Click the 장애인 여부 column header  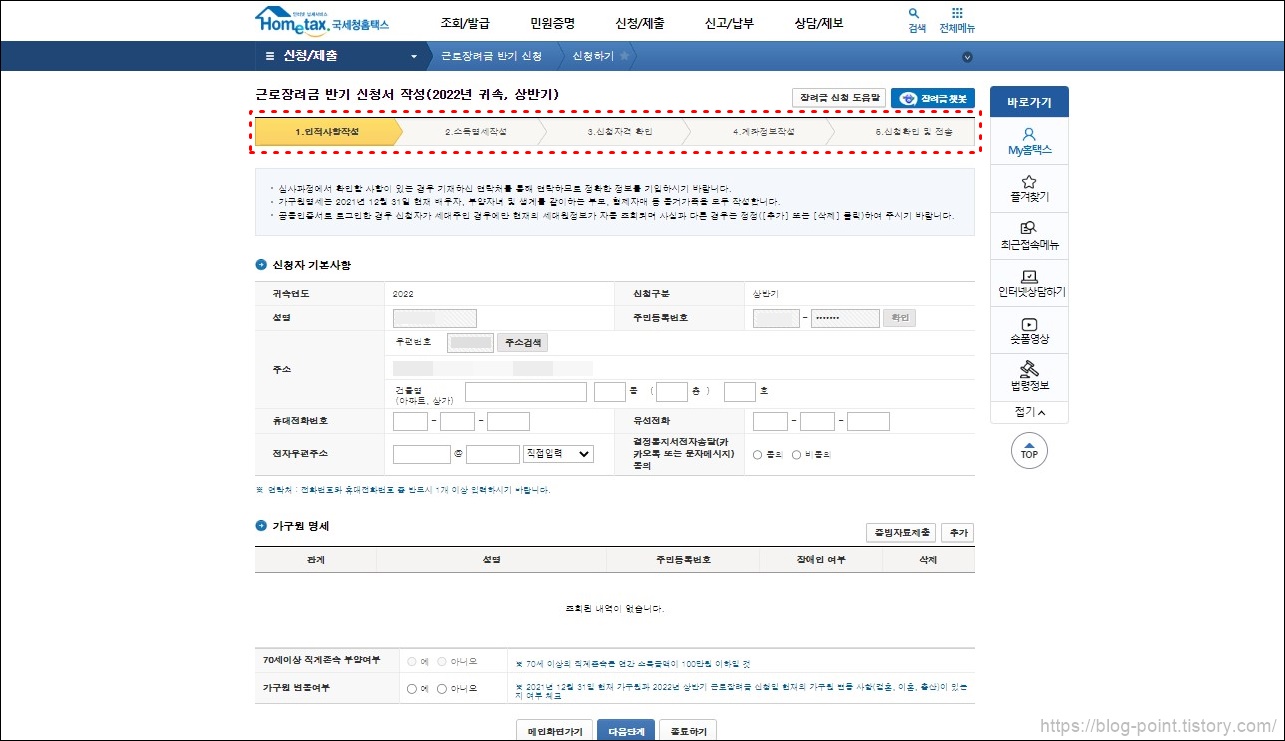[821, 560]
